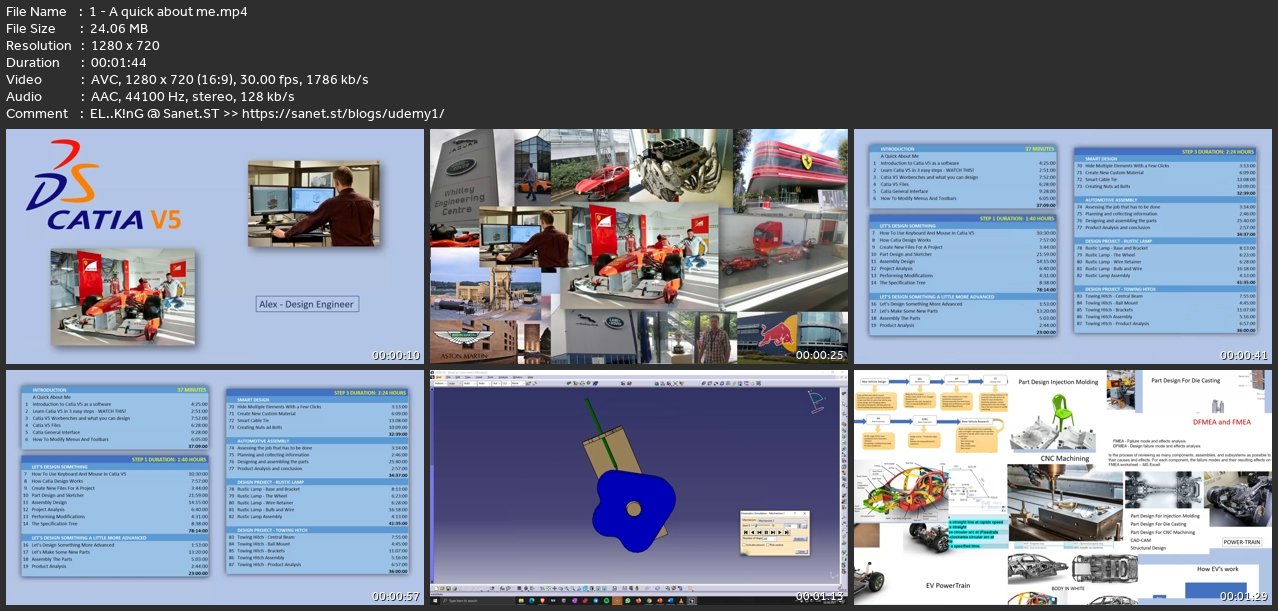Open the blue cam mechanism simulation thumbnail
Image resolution: width=1278 pixels, height=611 pixels.
(639, 487)
